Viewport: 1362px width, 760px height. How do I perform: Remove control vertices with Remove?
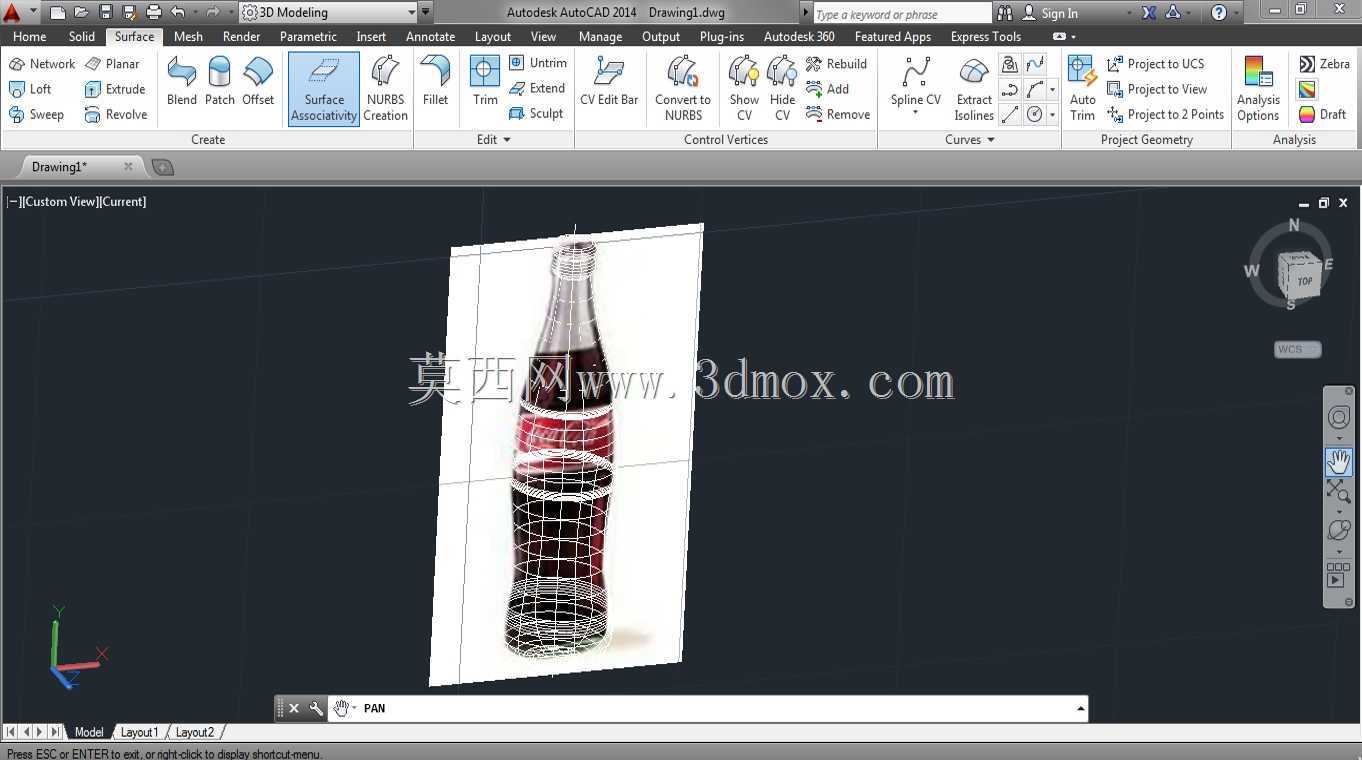838,114
